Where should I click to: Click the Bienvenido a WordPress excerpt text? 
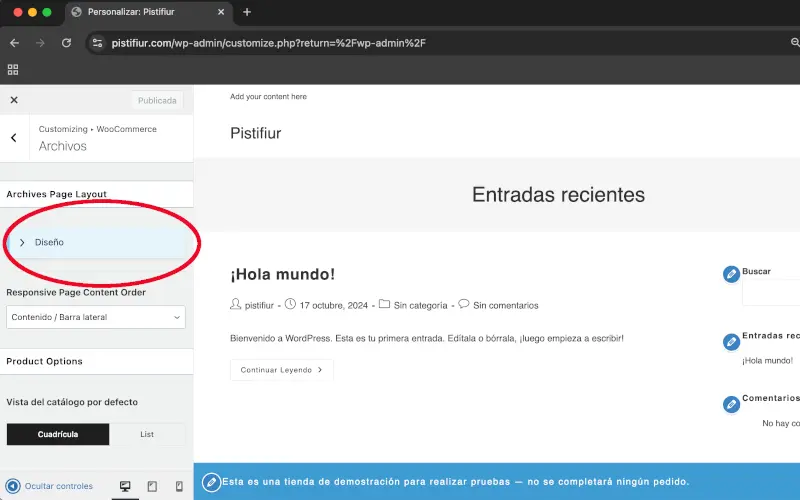(x=427, y=338)
